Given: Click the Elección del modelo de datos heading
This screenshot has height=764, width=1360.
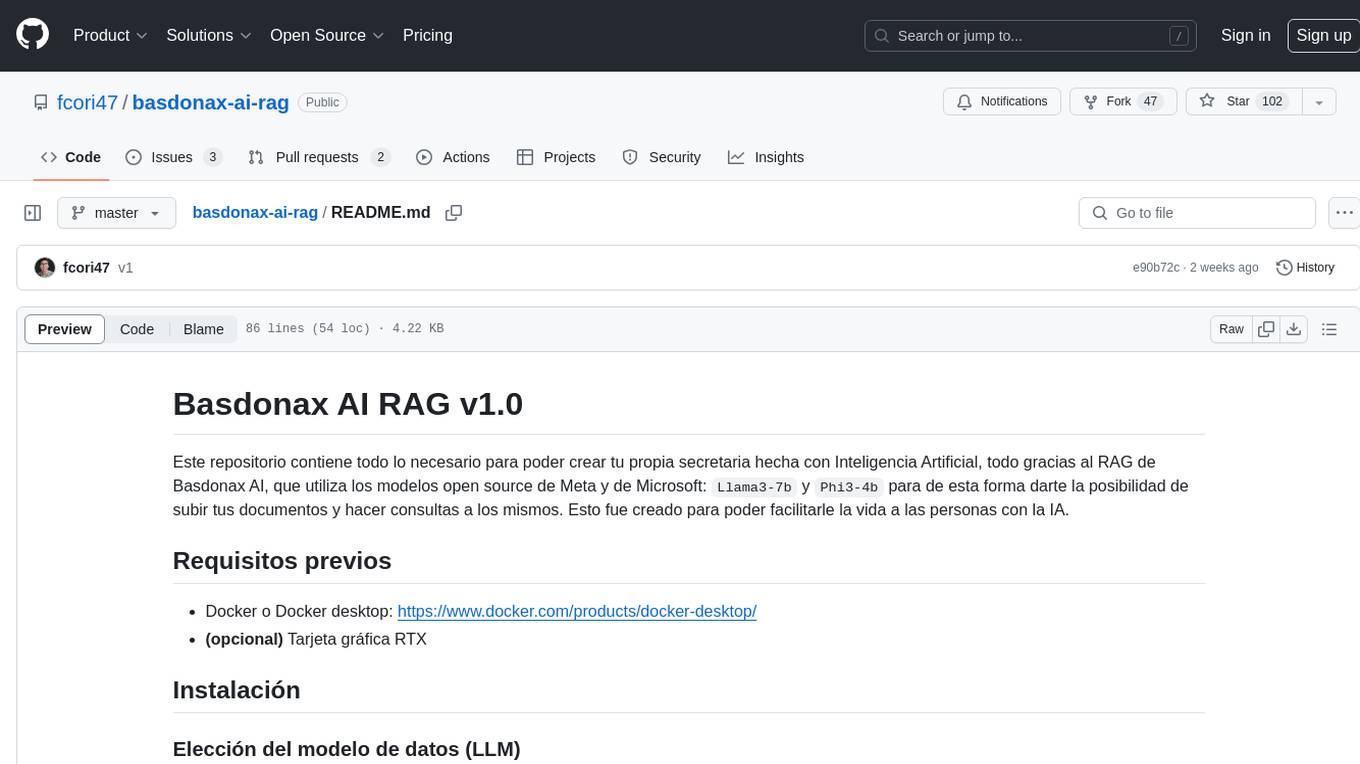Looking at the screenshot, I should point(347,749).
